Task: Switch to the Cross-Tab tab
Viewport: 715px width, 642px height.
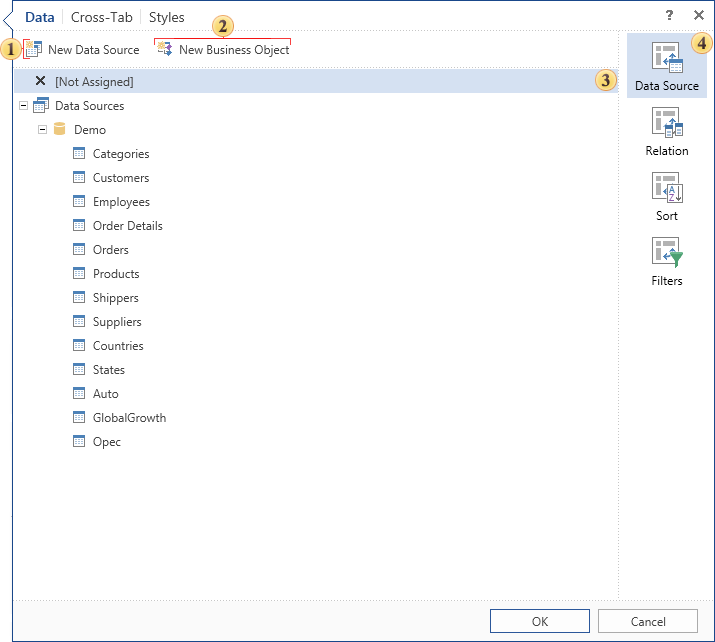Action: pyautogui.click(x=101, y=17)
